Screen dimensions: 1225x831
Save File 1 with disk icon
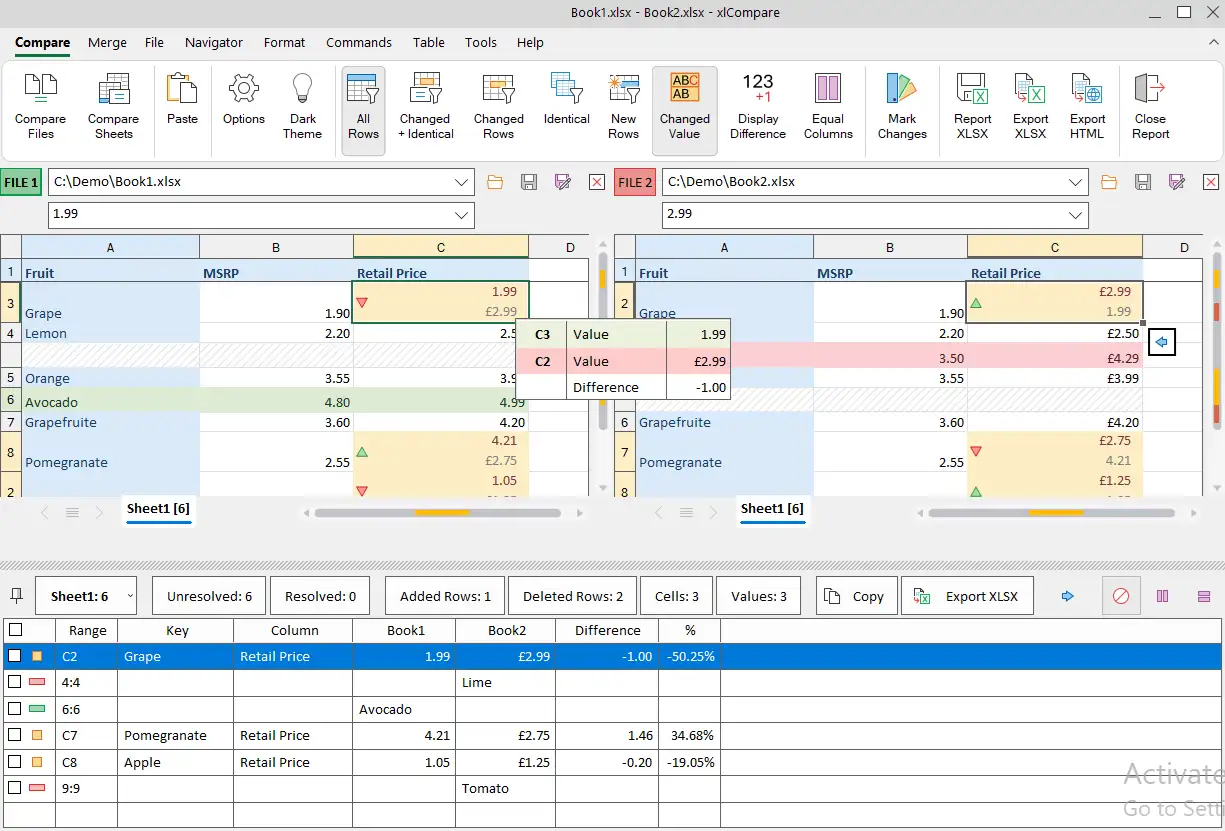click(529, 182)
